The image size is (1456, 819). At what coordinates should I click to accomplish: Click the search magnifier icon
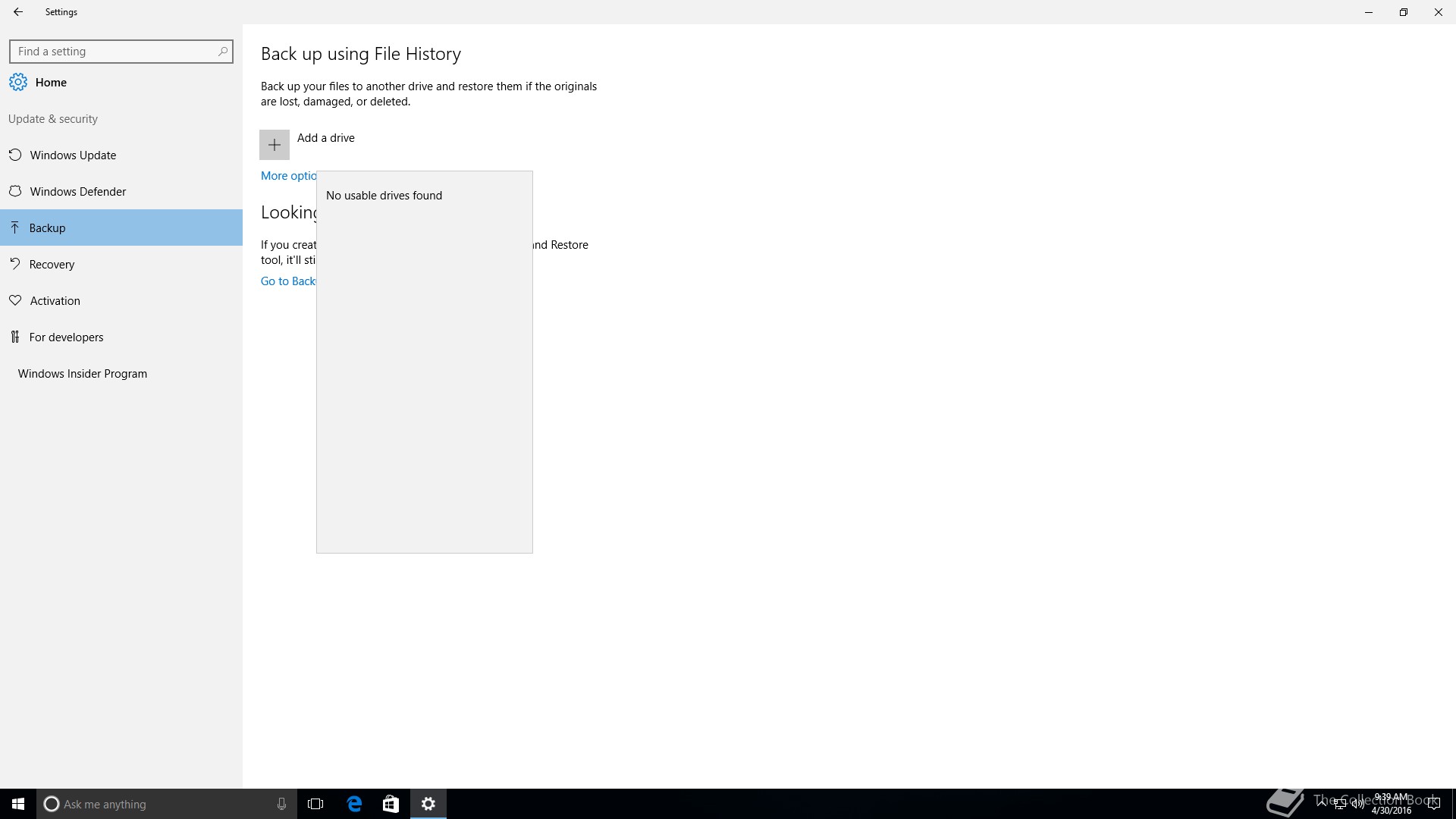[x=222, y=52]
